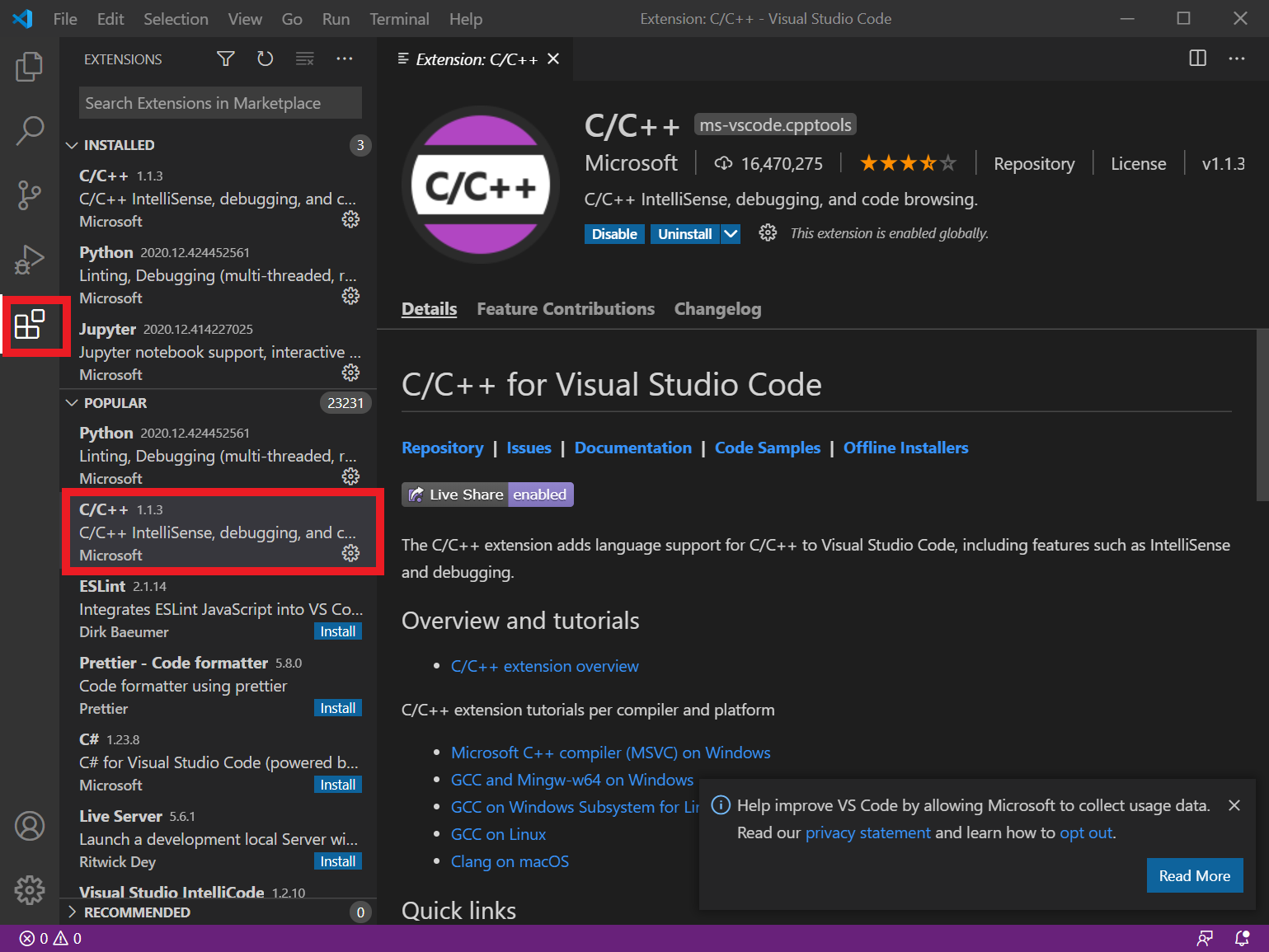Open Source Control view icon
Image resolution: width=1269 pixels, height=952 pixels.
(30, 195)
